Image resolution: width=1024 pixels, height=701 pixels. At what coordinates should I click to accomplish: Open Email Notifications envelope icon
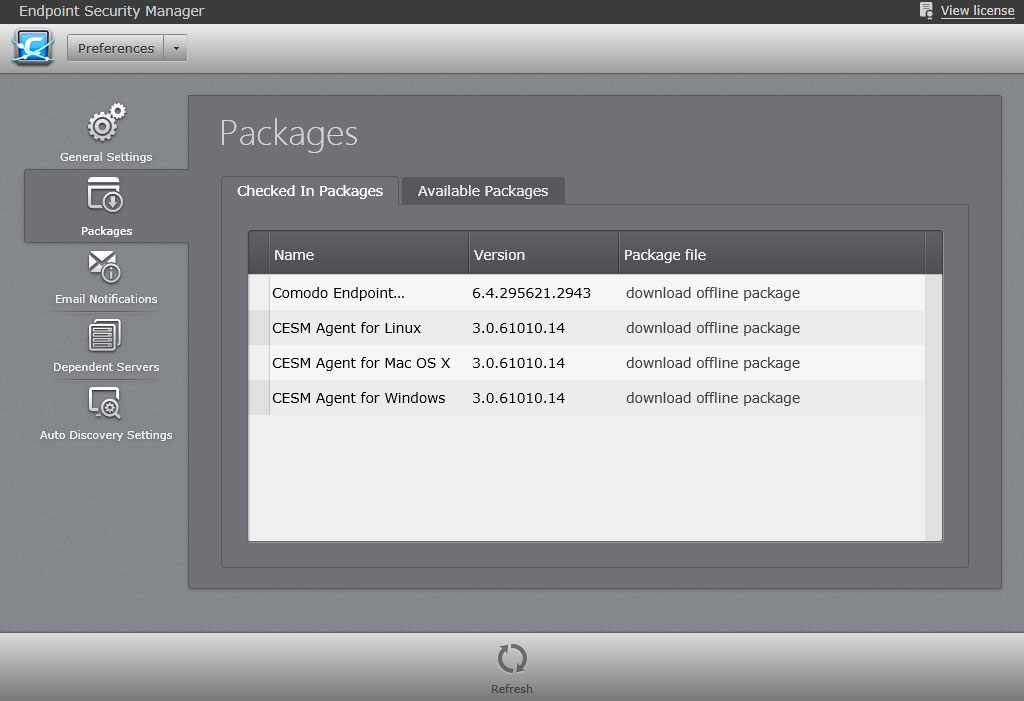tap(104, 266)
